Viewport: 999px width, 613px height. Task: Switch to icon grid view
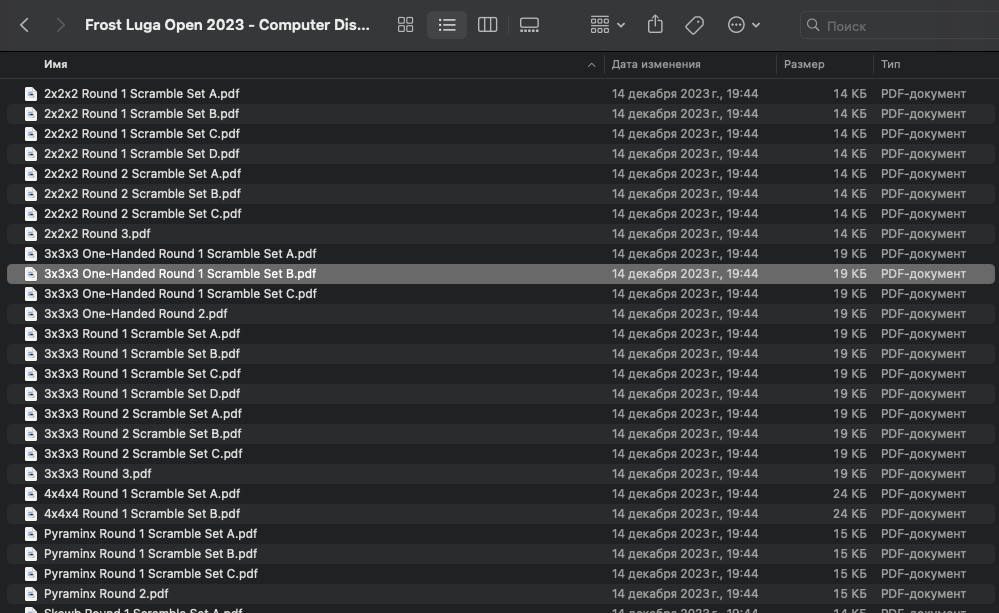(x=405, y=25)
